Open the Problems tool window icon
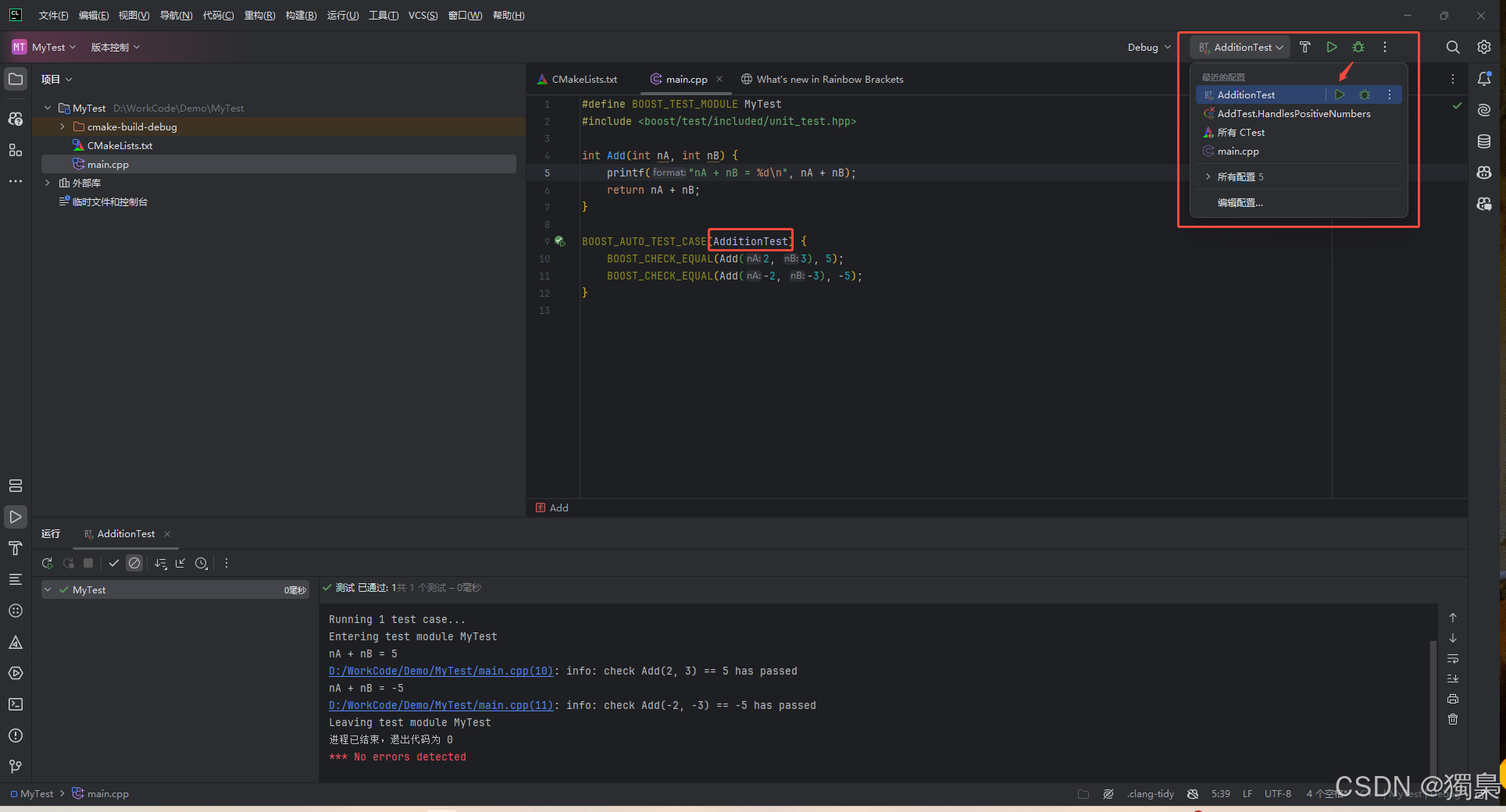The image size is (1506, 812). click(16, 735)
